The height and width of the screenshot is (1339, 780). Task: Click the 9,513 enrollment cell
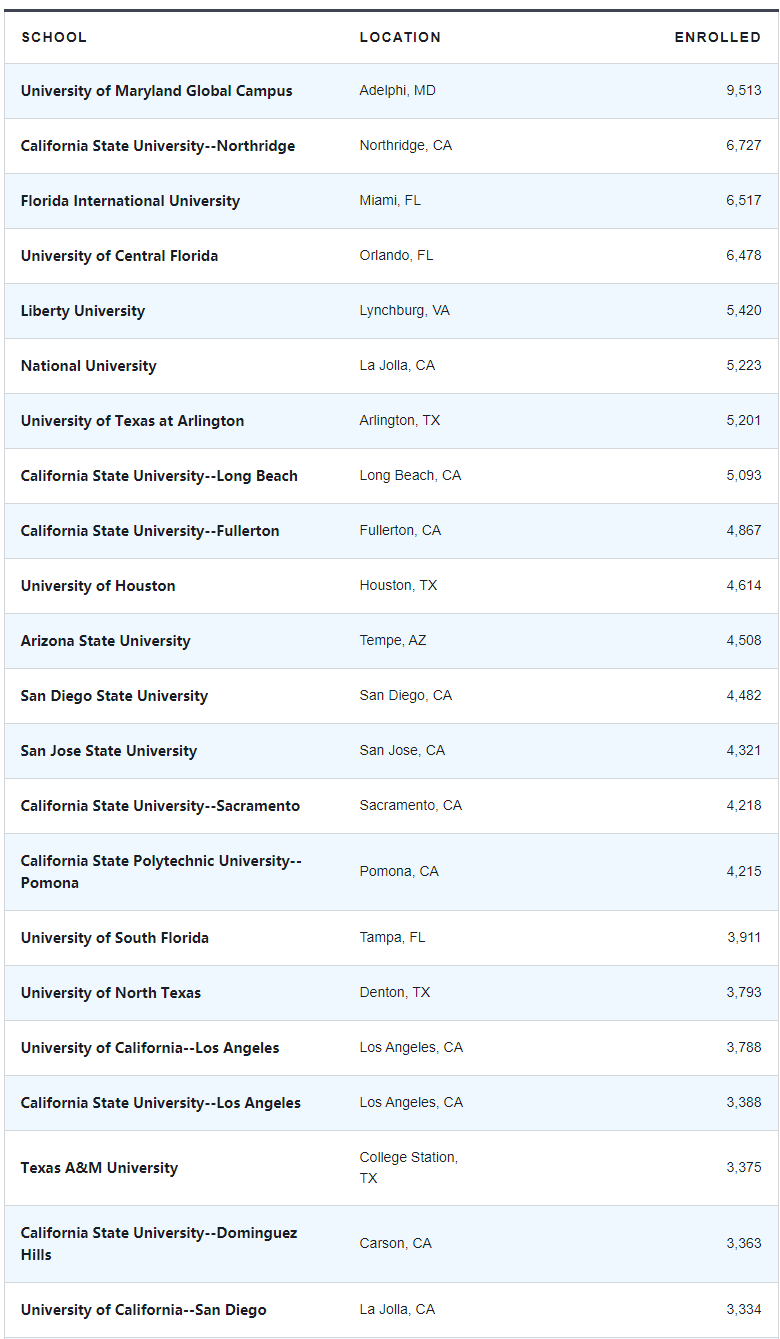click(743, 91)
